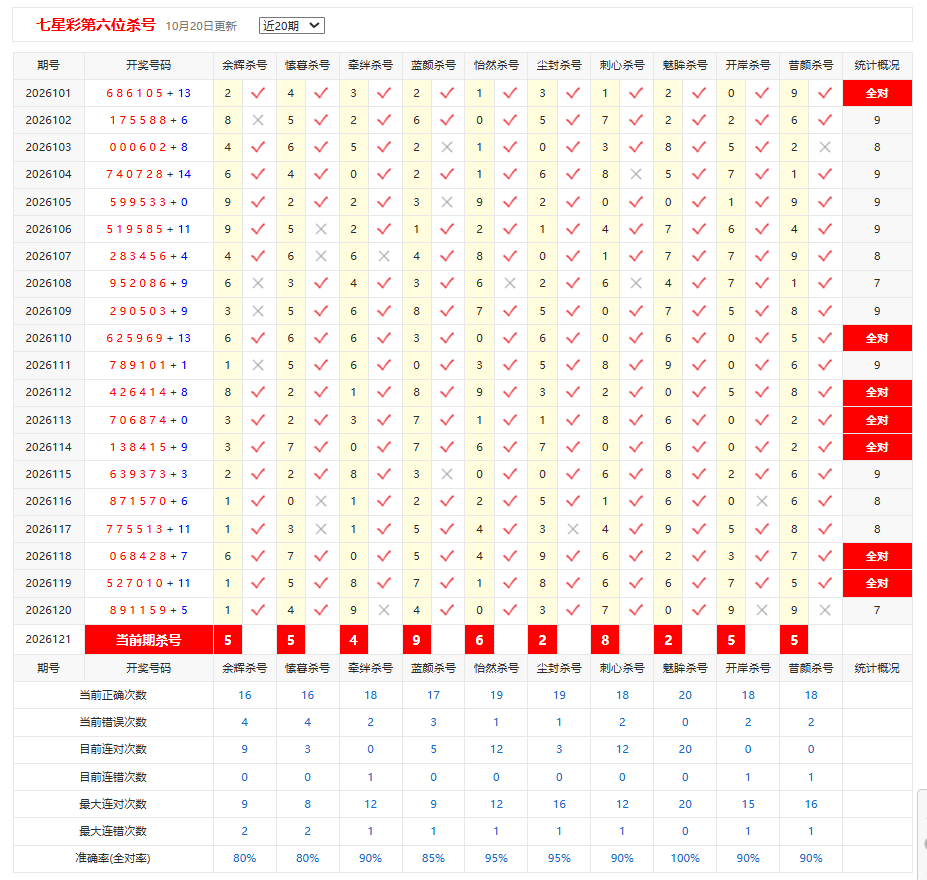Click the 当前正确次数 row label
Screen dimensions: 927x880
tap(113, 695)
